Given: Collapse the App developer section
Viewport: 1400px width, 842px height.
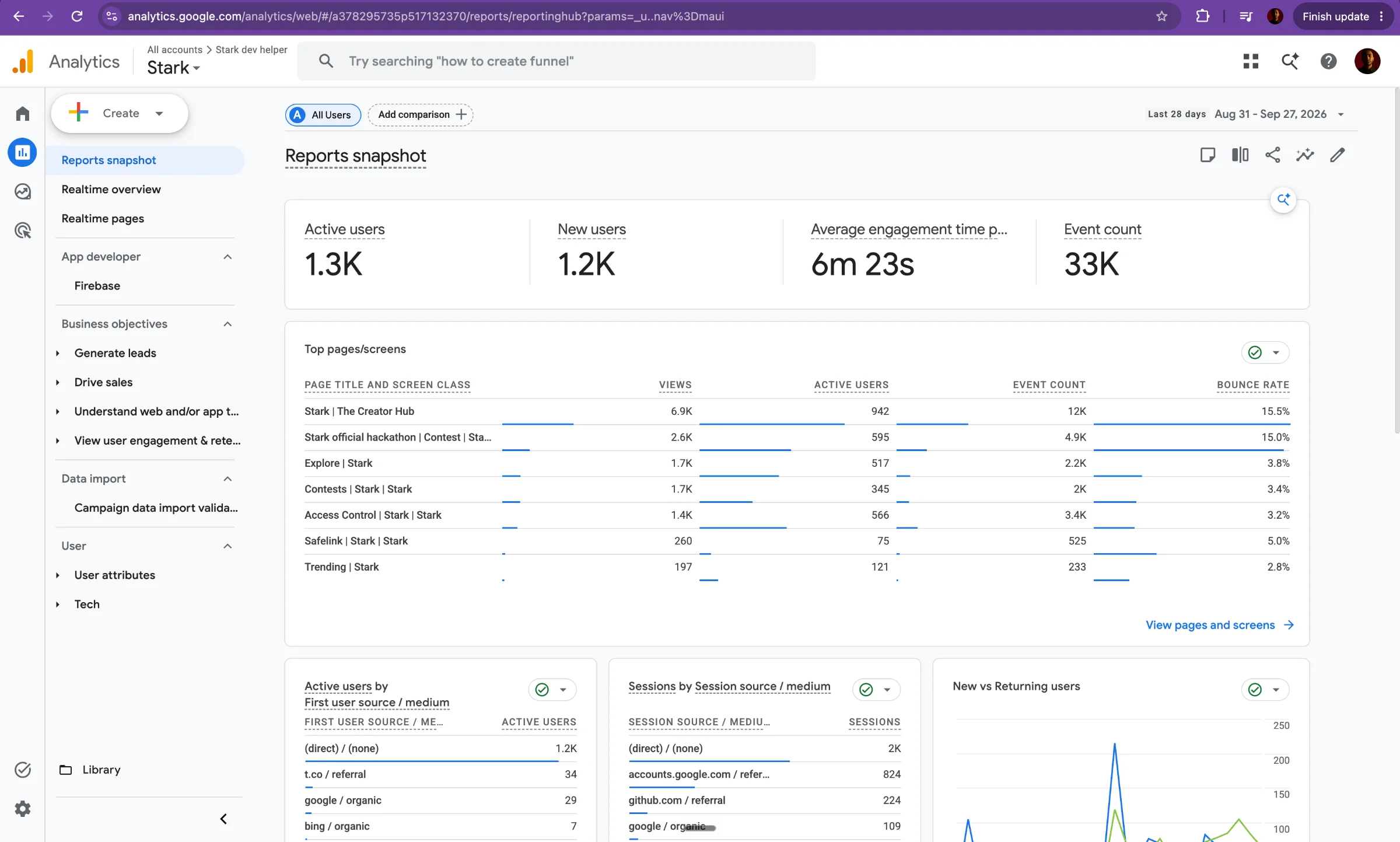Looking at the screenshot, I should click(228, 257).
